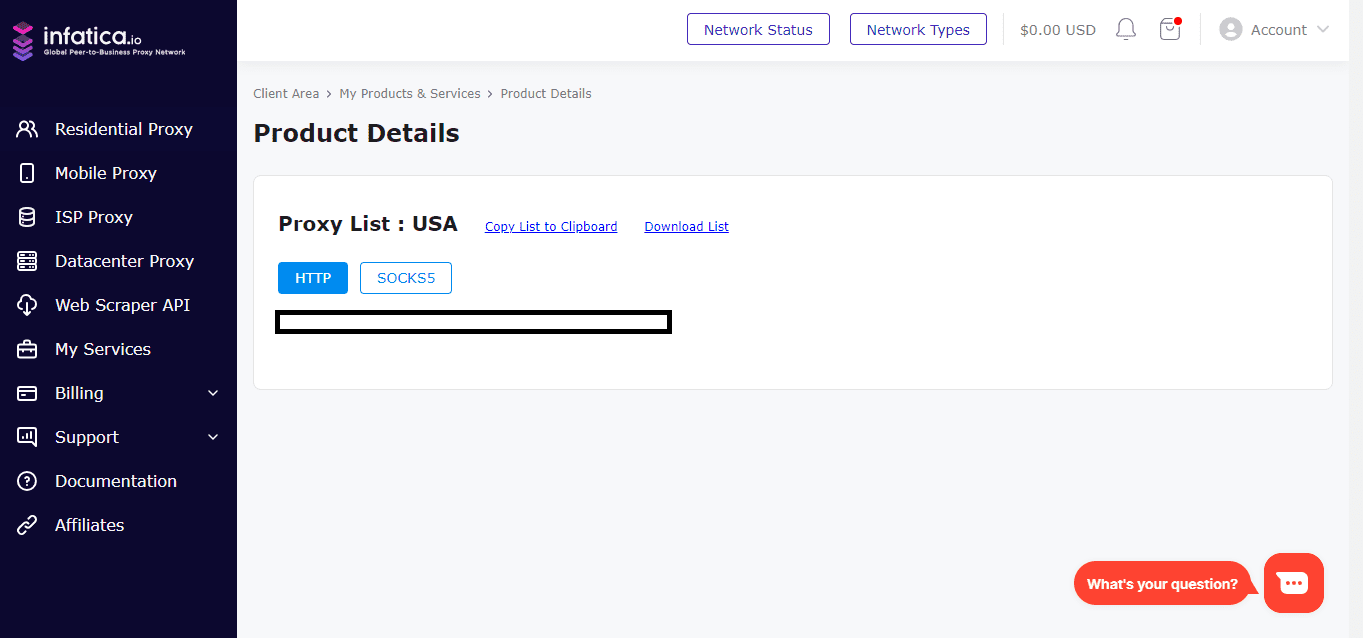Image resolution: width=1363 pixels, height=638 pixels.
Task: Open the Account dropdown arrow
Action: point(1323,29)
